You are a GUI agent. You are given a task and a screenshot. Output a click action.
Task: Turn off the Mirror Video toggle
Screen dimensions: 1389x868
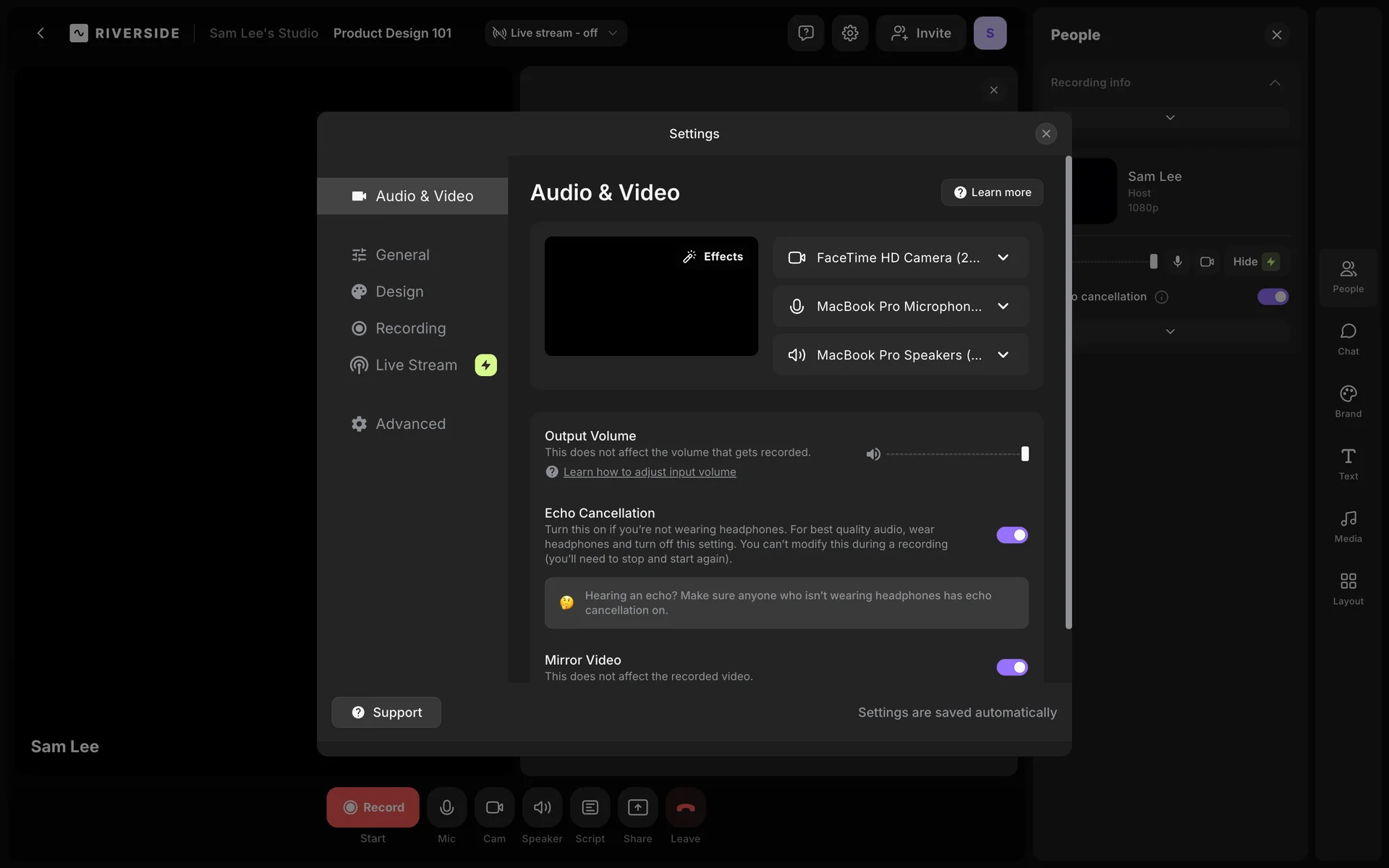[1011, 667]
